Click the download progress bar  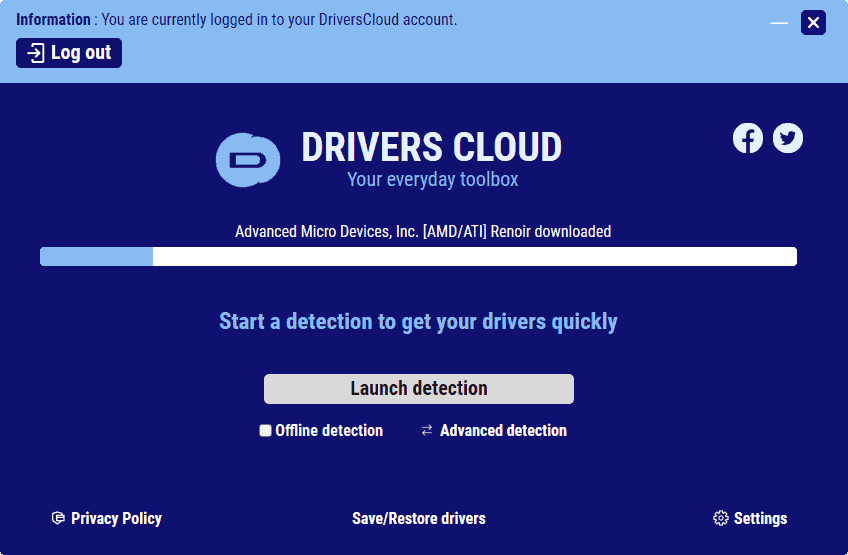[418, 256]
